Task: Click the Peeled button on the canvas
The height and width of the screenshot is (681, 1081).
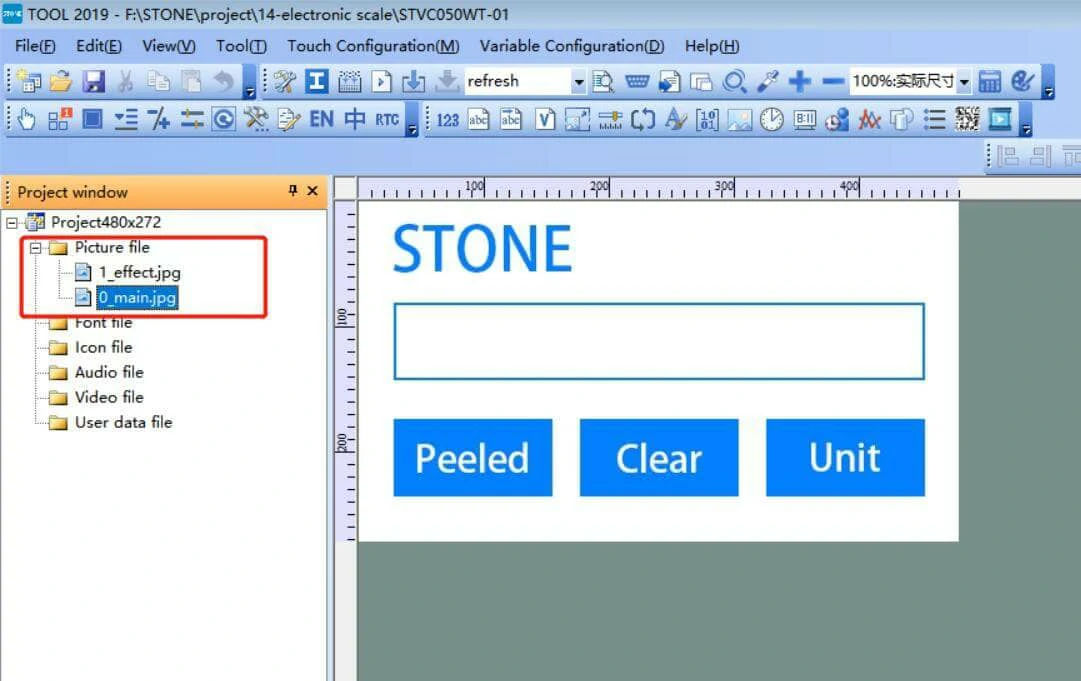Action: tap(472, 458)
